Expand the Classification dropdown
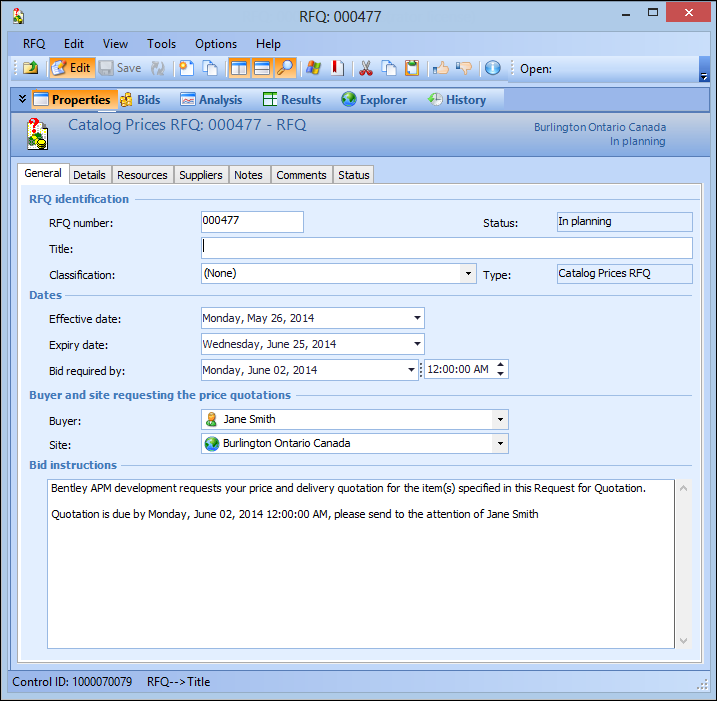This screenshot has width=717, height=701. pyautogui.click(x=468, y=273)
